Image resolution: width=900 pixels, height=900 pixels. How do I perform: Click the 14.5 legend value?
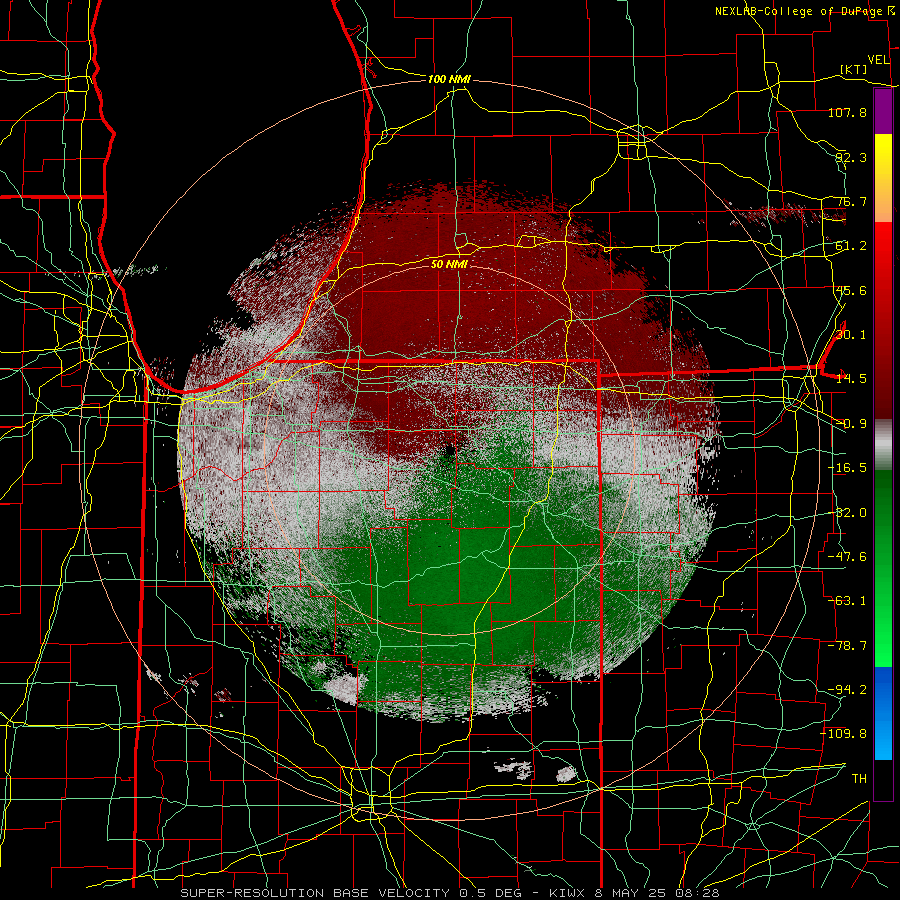[851, 379]
